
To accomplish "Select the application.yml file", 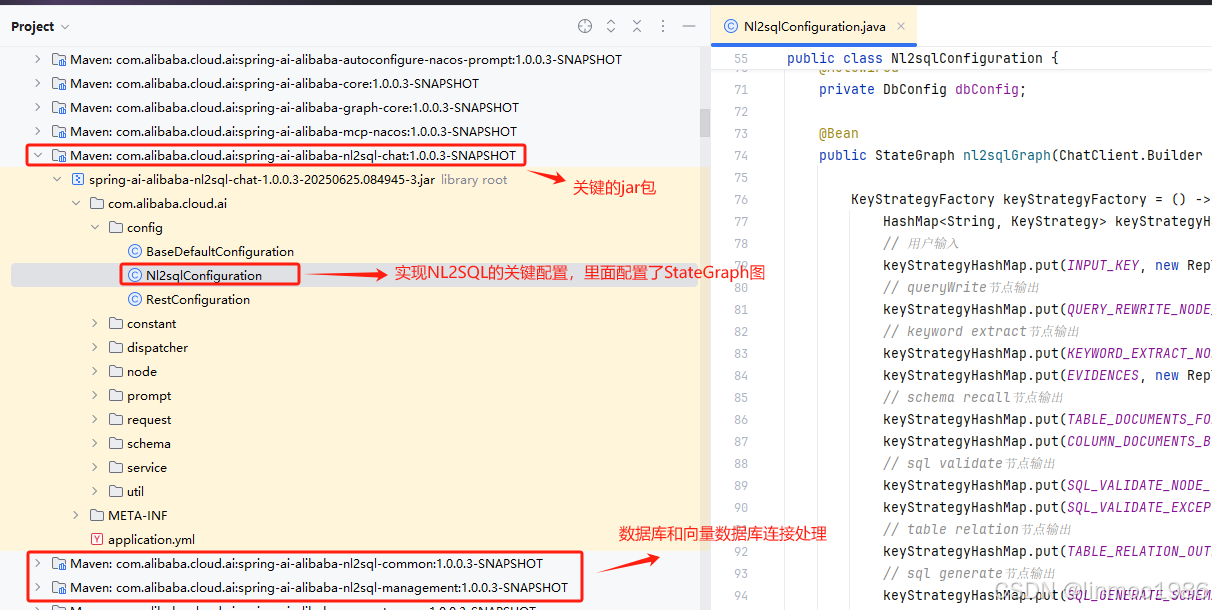I will pyautogui.click(x=151, y=539).
